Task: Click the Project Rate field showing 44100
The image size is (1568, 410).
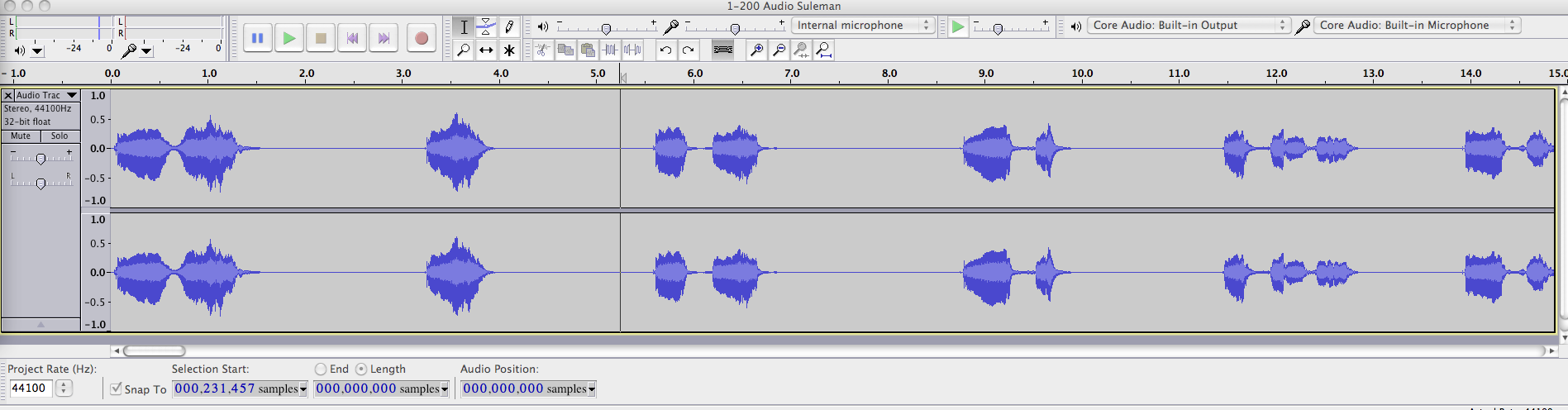Action: click(30, 389)
